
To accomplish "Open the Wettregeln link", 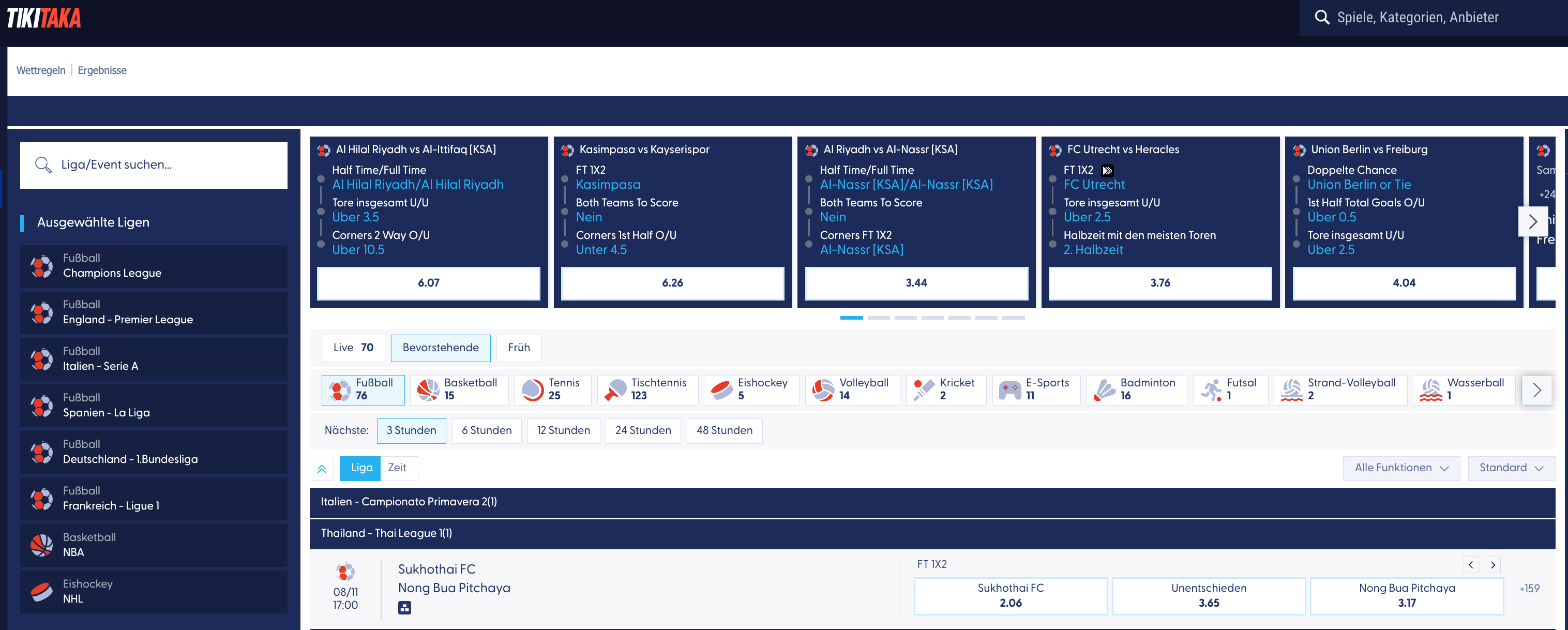I will point(41,71).
